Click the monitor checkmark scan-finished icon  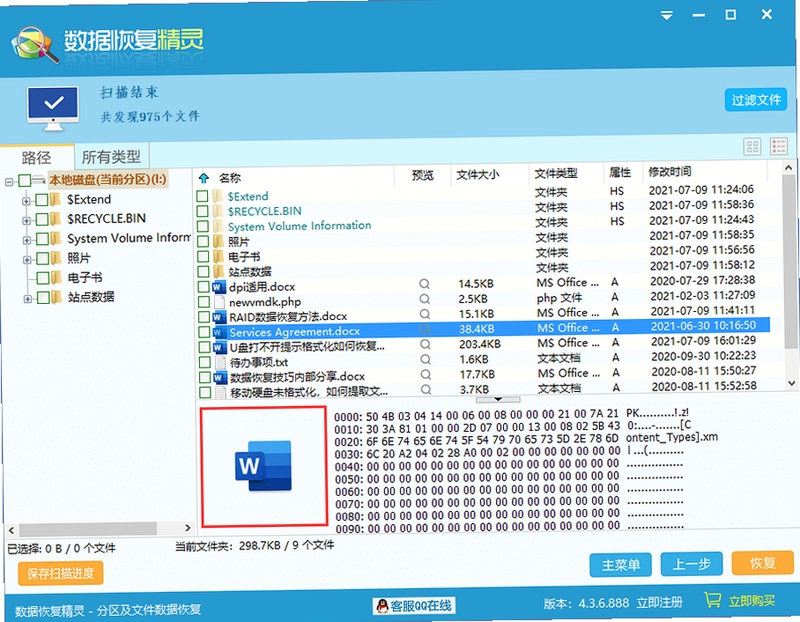click(53, 108)
